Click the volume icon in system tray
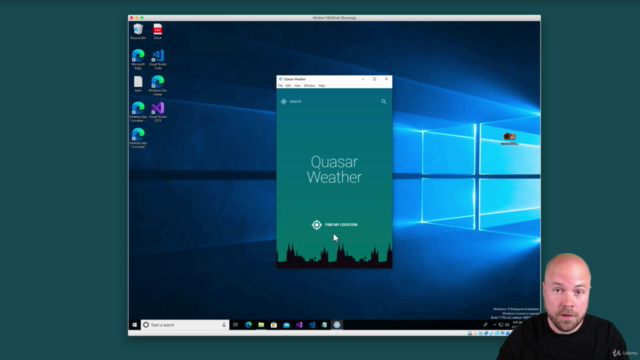 coord(507,325)
